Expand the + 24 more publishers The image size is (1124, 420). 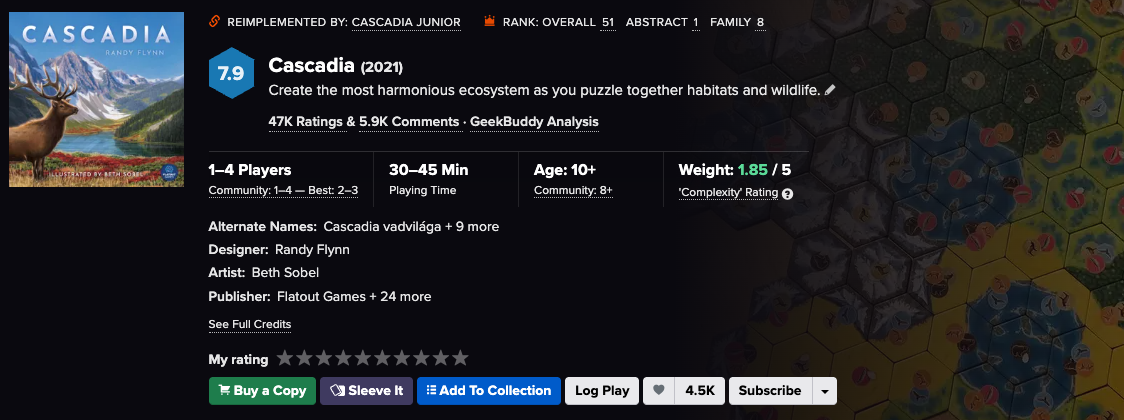401,296
